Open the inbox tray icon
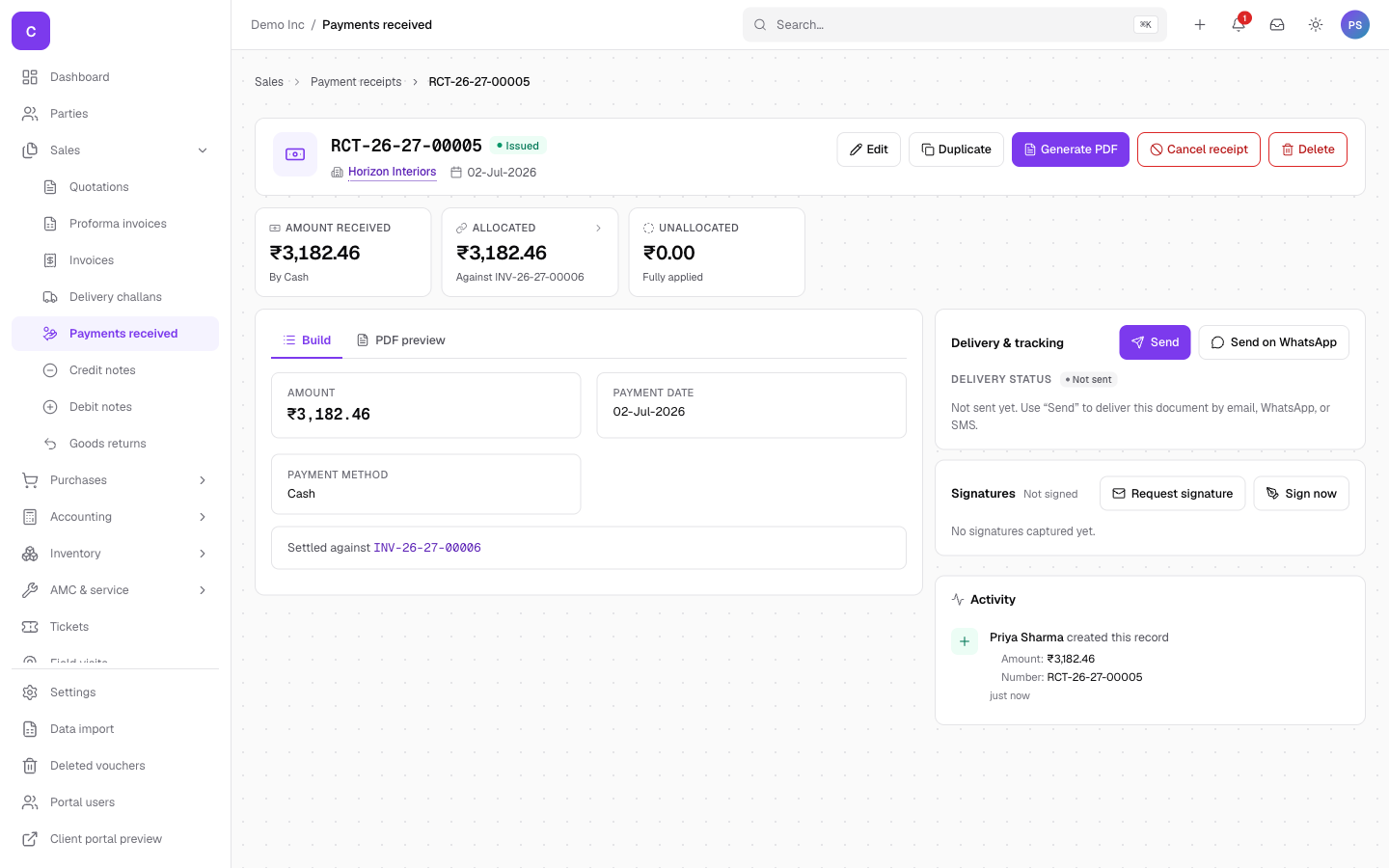The height and width of the screenshot is (868, 1389). [x=1277, y=25]
